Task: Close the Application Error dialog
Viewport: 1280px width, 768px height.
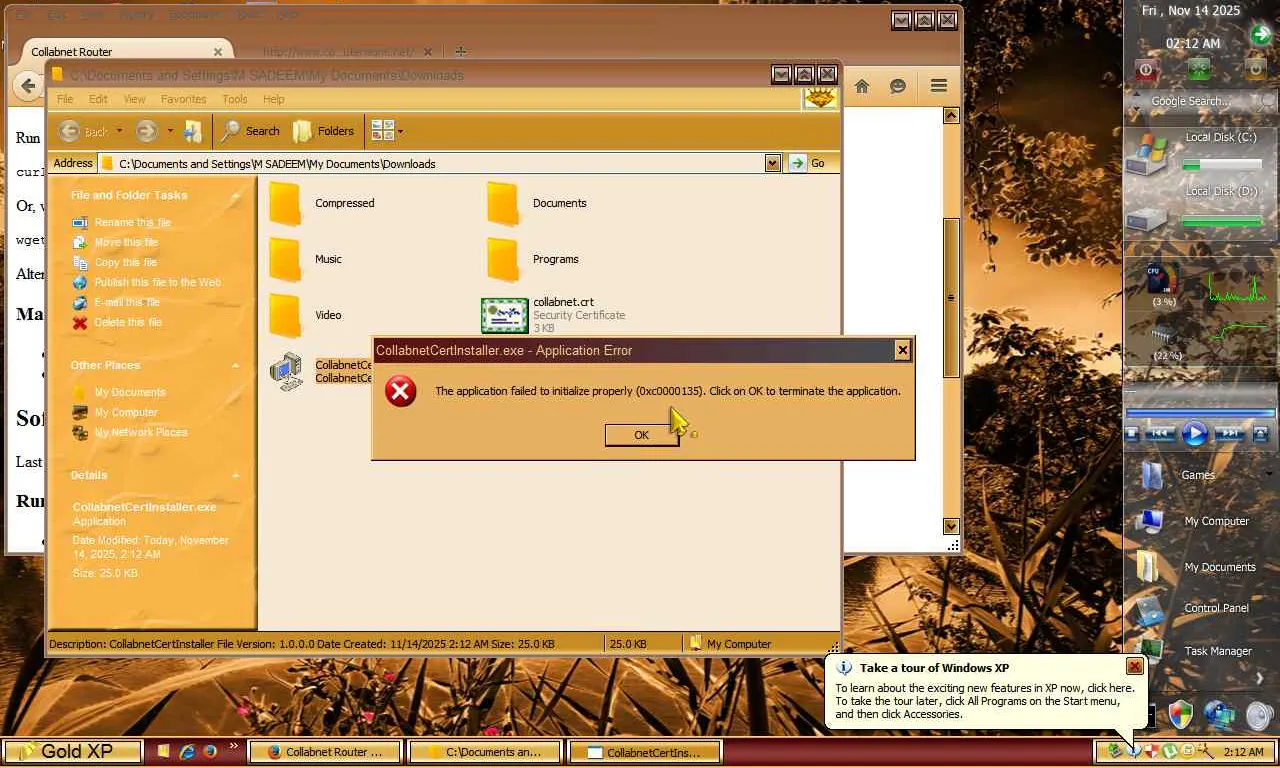Action: (903, 350)
